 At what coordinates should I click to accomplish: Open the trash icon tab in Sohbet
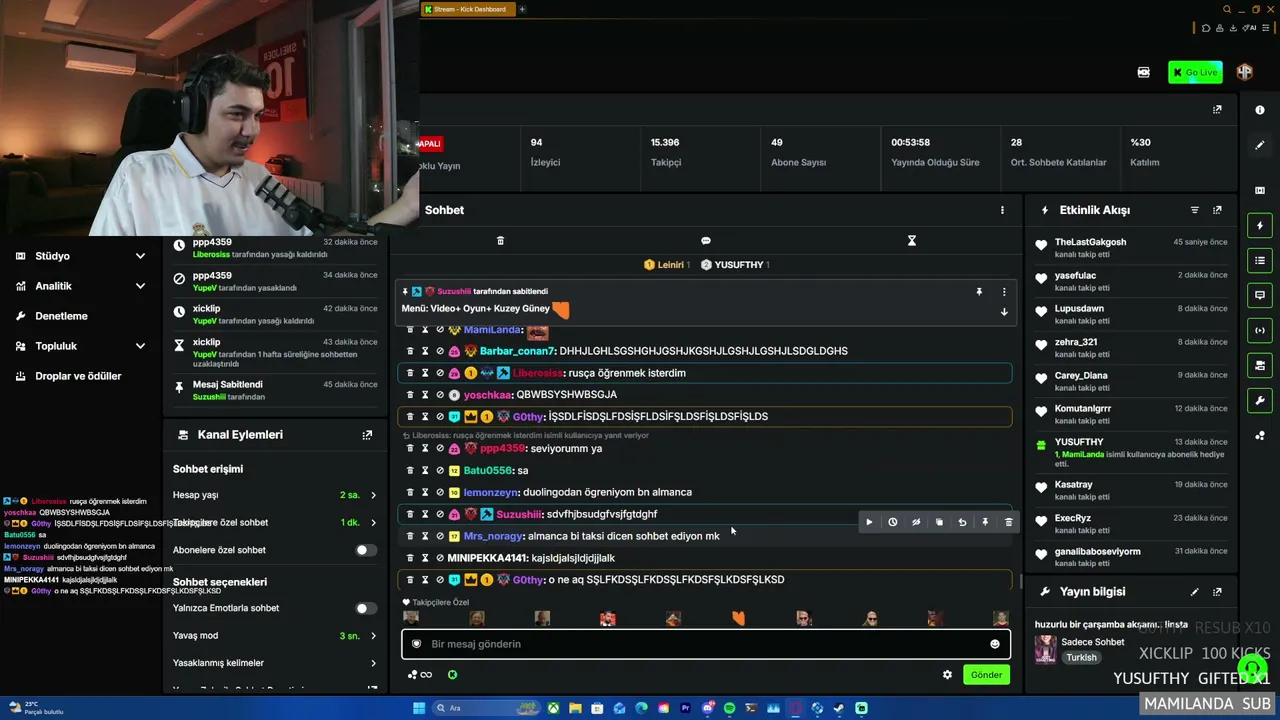pyautogui.click(x=500, y=241)
